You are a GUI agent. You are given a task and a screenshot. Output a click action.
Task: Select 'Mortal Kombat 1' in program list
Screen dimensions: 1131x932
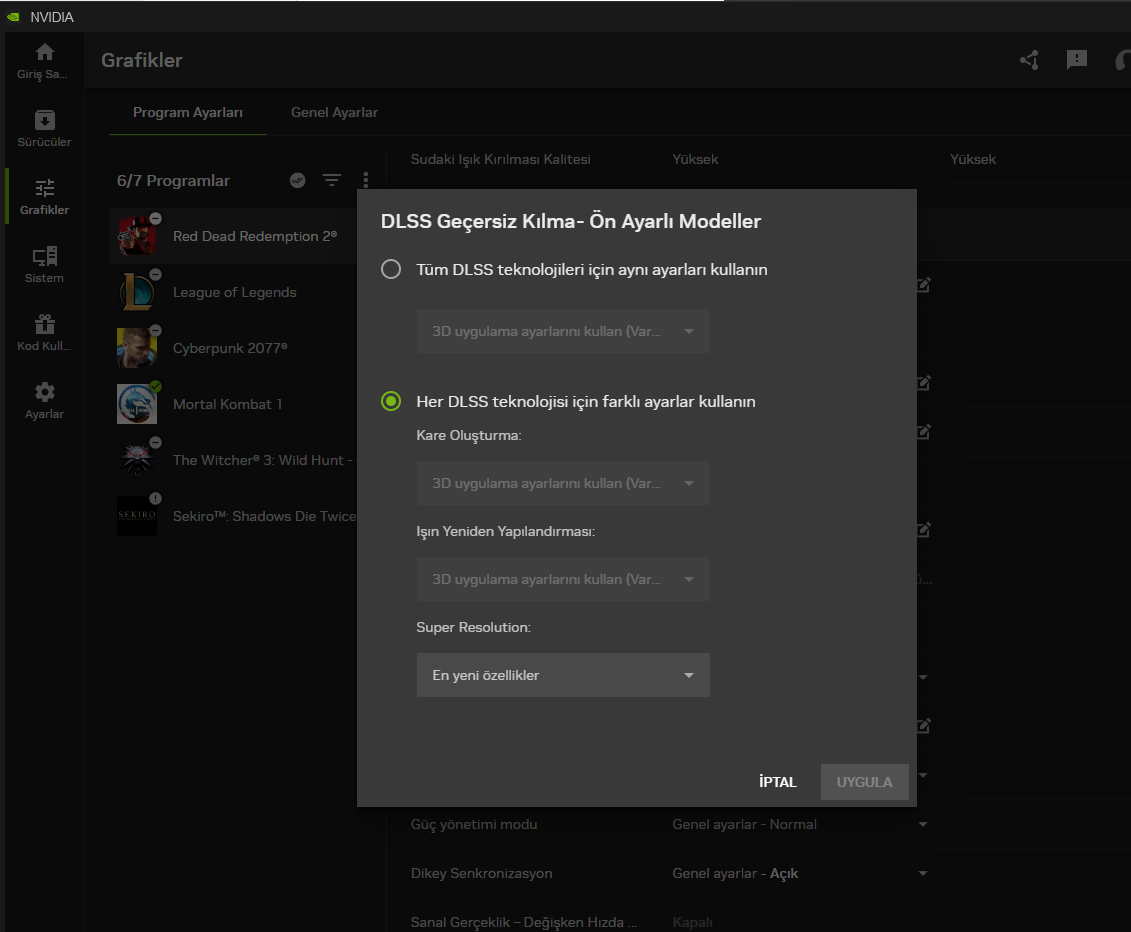point(227,405)
